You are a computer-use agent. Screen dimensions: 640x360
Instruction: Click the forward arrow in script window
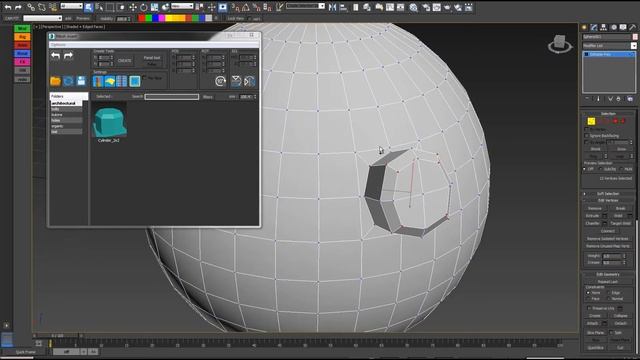click(x=68, y=56)
